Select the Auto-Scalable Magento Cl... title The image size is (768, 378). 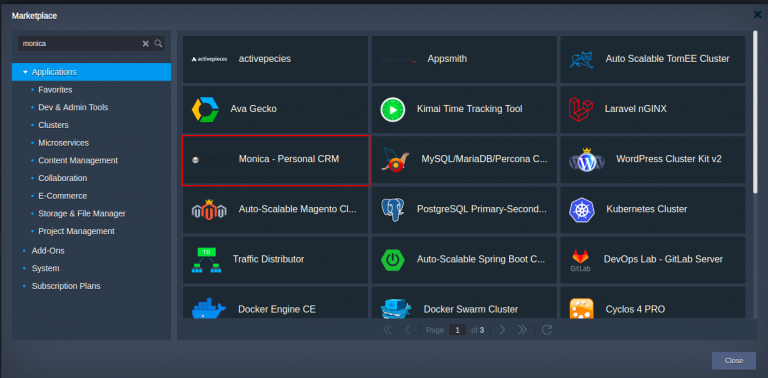click(x=297, y=209)
